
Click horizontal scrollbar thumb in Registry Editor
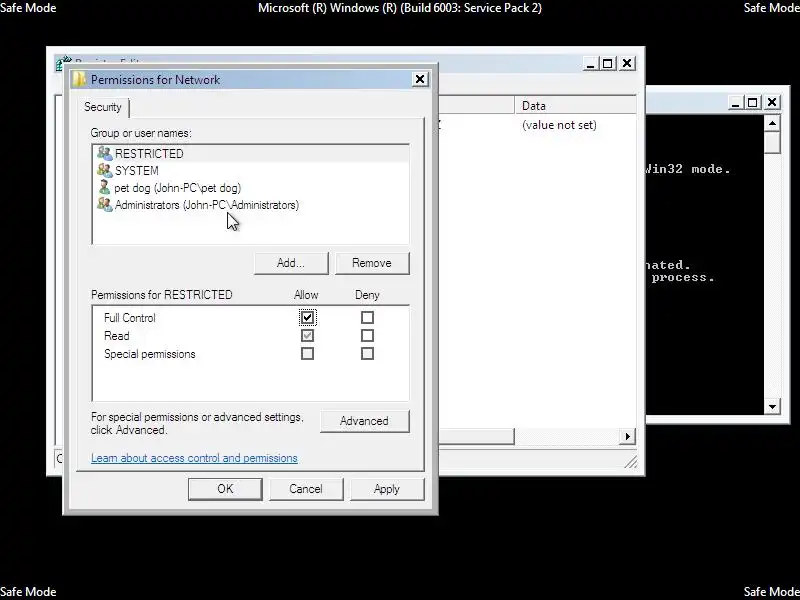click(x=477, y=437)
